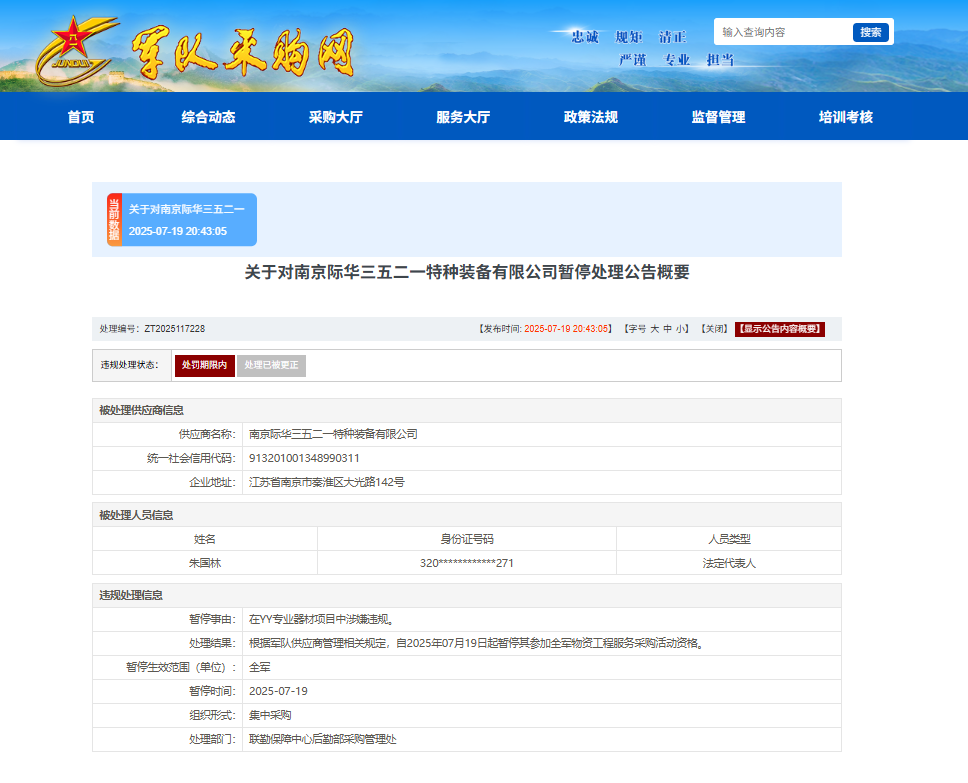Select 服务大厅 in the navigation bar
968x783 pixels.
pyautogui.click(x=463, y=117)
